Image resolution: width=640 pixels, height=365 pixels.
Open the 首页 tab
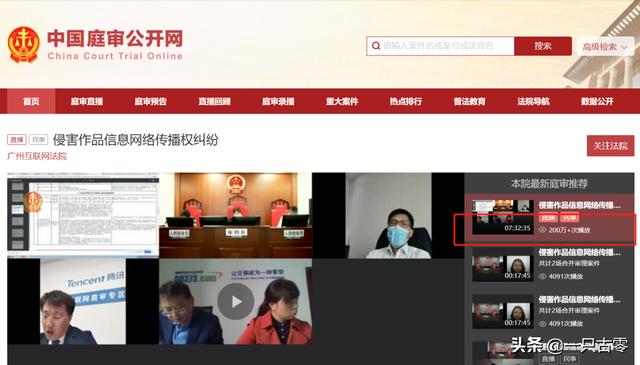point(31,101)
